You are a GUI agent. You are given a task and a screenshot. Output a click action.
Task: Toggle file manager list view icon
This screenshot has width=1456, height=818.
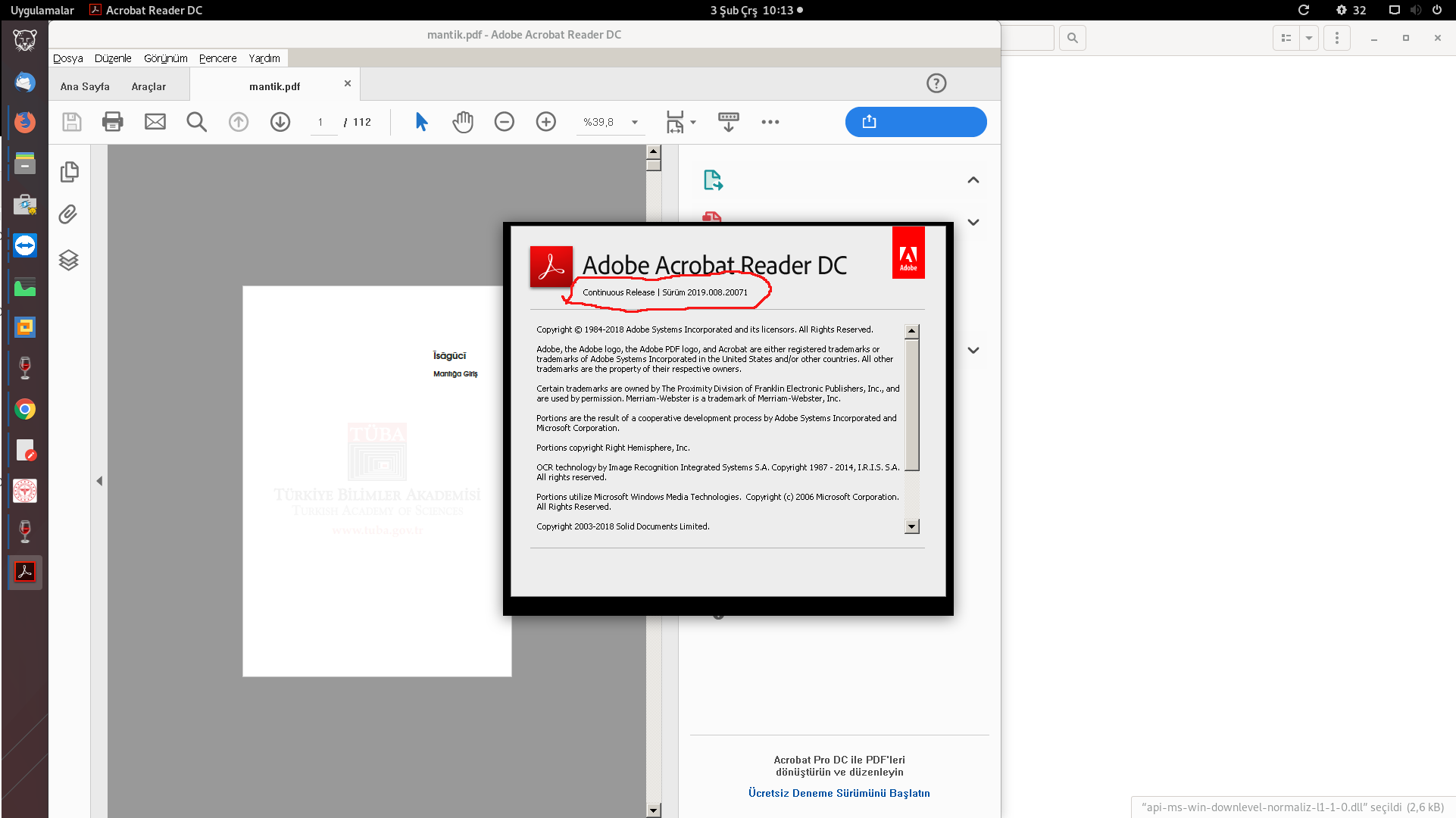[1286, 38]
